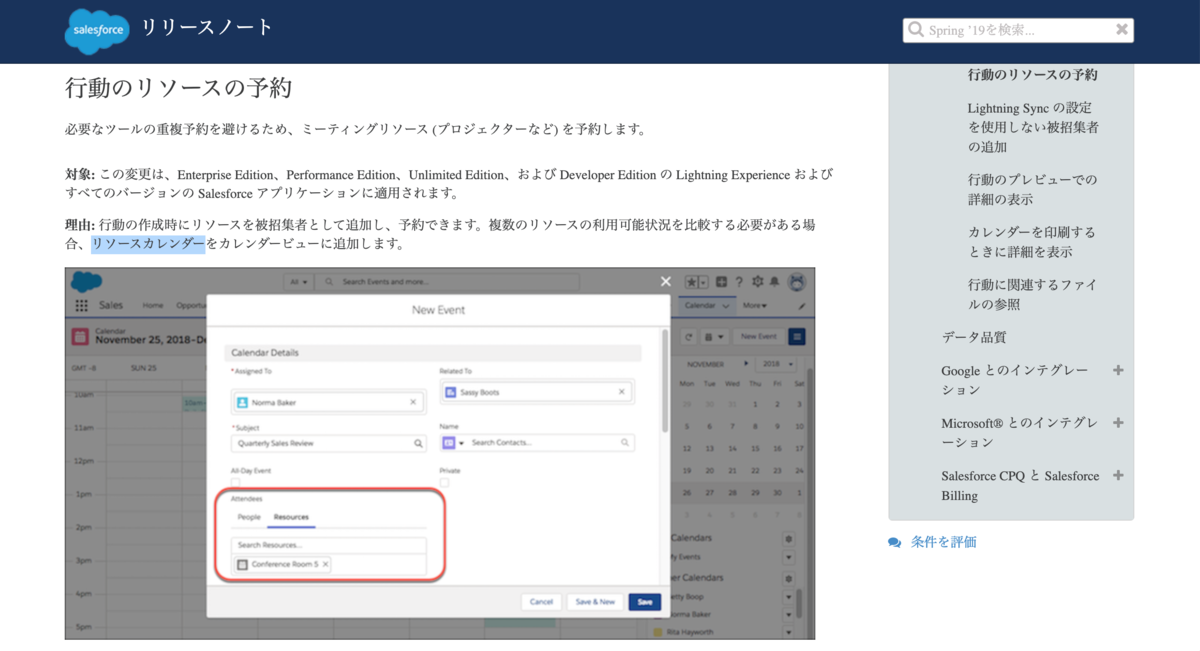Open Lightning Sync の設定を使用しない被招集者の追加 sidebar item
Viewport: 1200px width, 651px height.
tap(1033, 127)
